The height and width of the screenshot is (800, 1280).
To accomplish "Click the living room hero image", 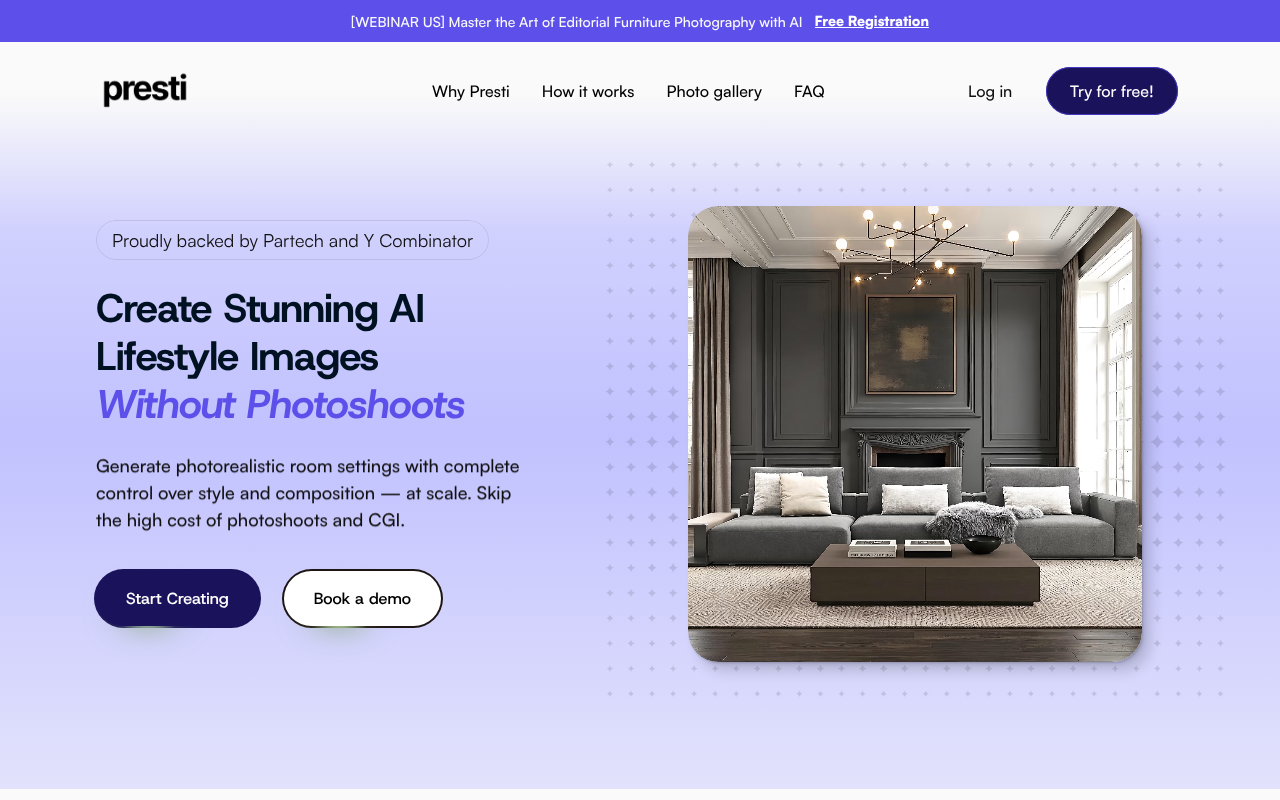I will 914,432.
